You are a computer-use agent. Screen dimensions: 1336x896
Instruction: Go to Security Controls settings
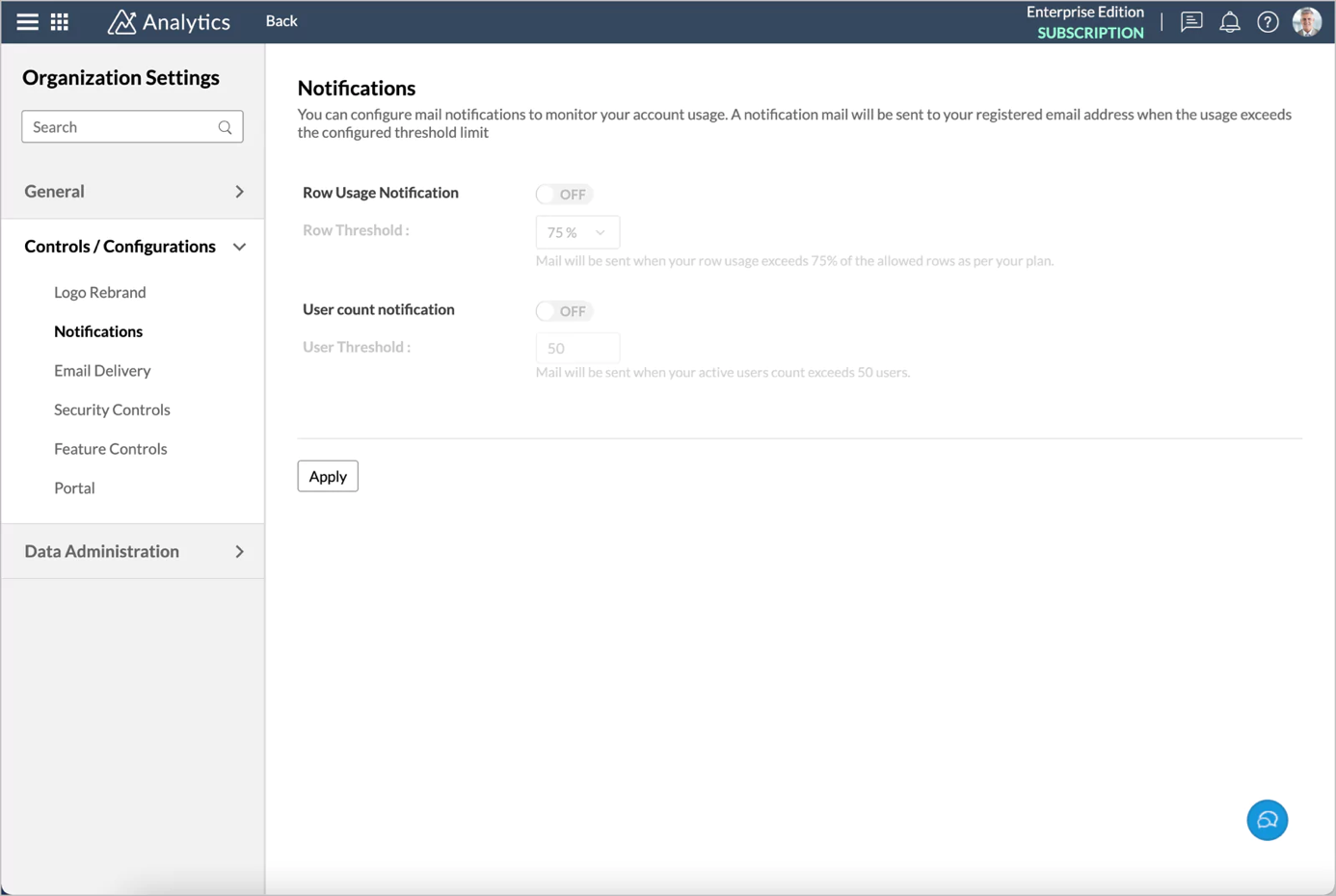[112, 409]
